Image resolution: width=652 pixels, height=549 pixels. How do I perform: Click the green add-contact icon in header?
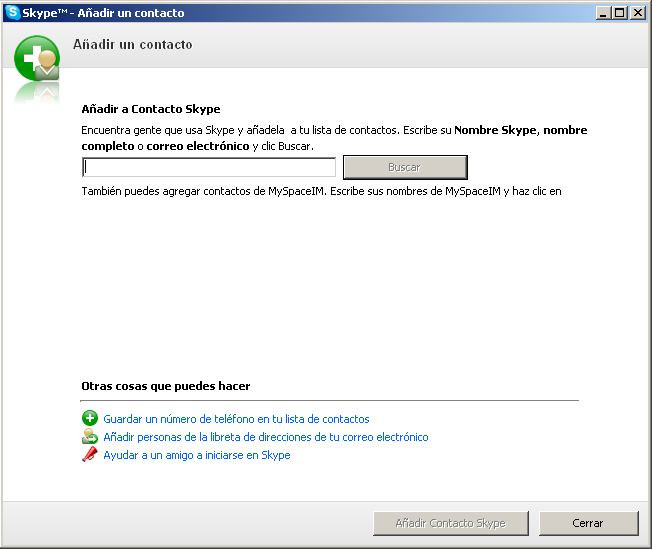37,58
